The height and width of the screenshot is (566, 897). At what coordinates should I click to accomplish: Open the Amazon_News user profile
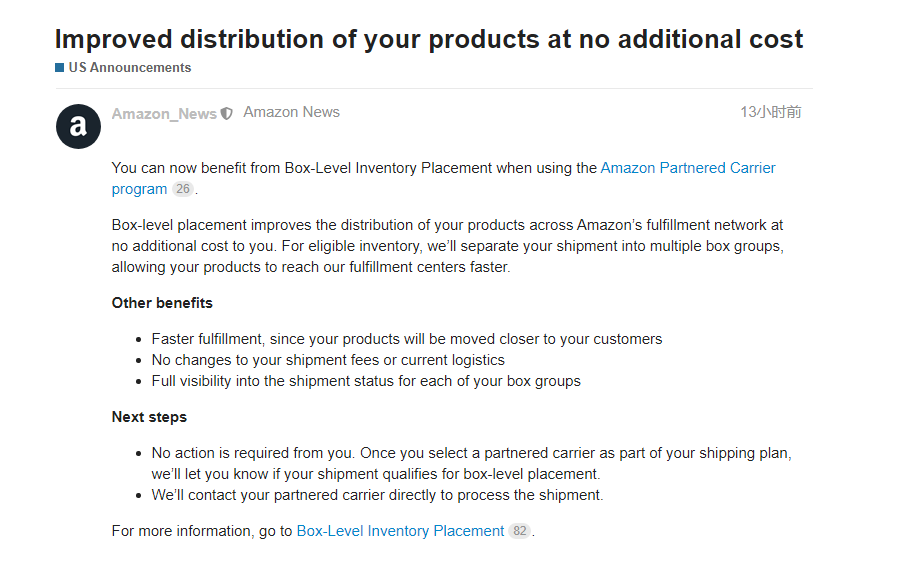(164, 114)
